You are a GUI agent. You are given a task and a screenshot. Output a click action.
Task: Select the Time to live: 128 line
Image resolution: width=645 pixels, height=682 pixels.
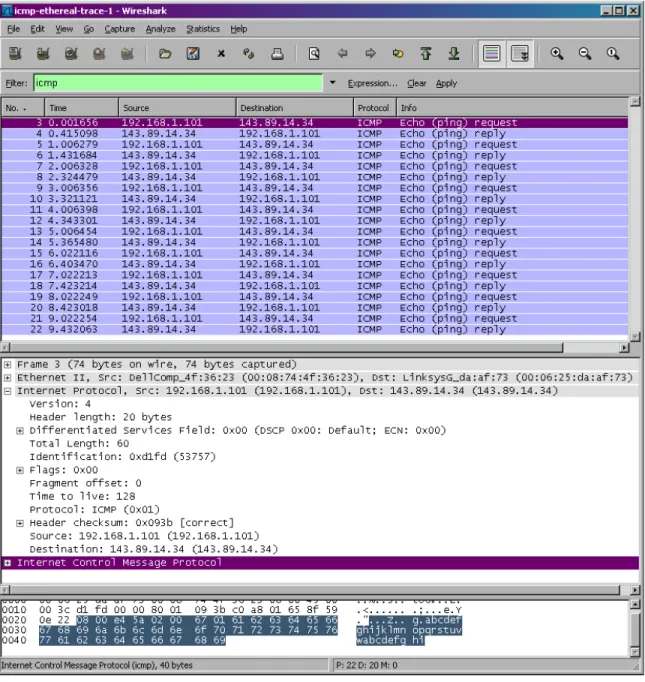[82, 496]
